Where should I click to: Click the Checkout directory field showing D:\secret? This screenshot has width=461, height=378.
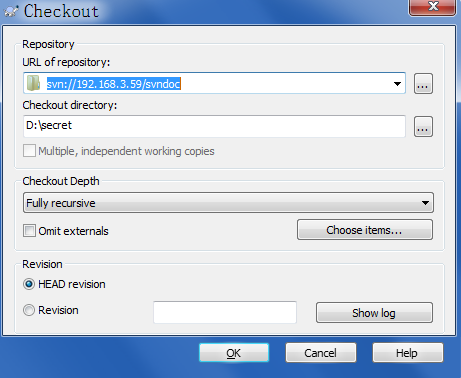214,126
